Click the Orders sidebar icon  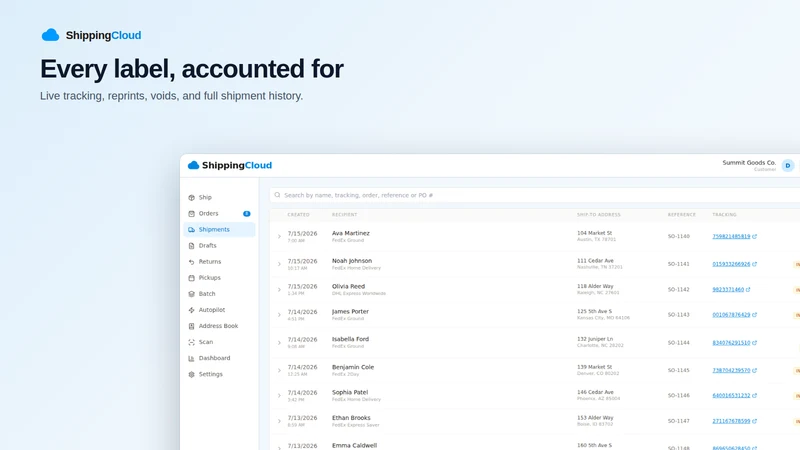[191, 214]
